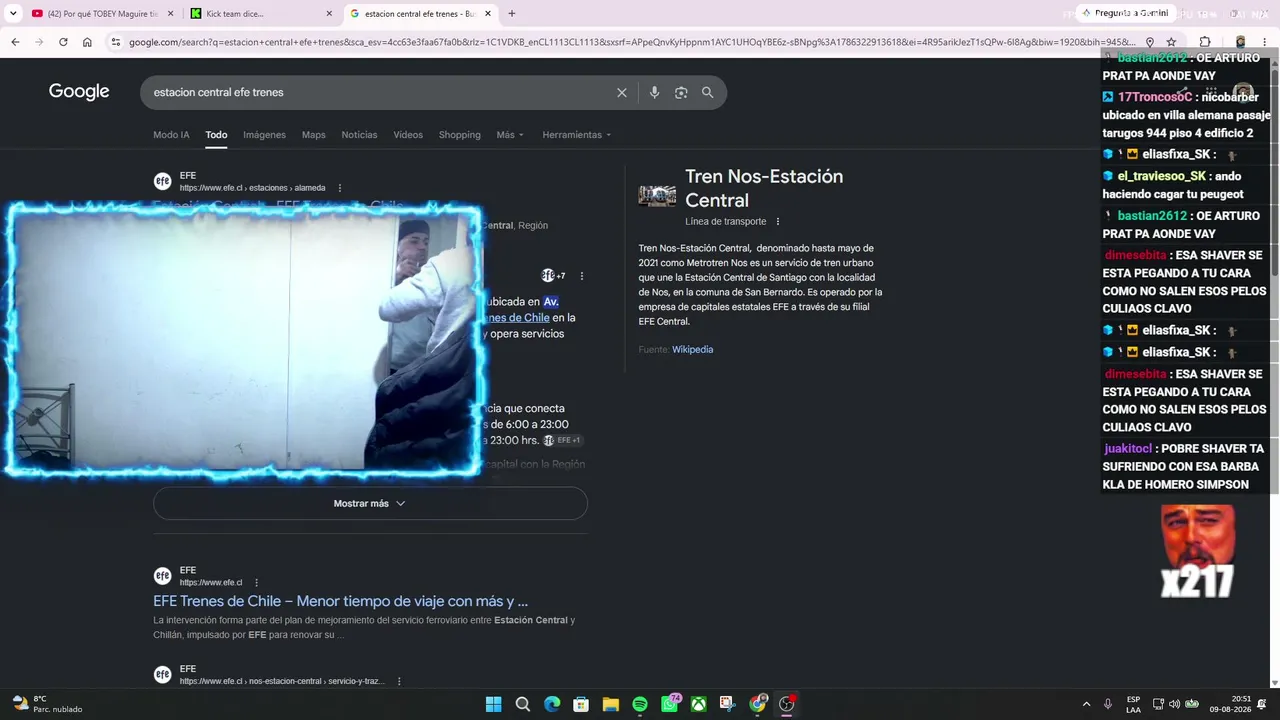The height and width of the screenshot is (720, 1280).
Task: Focus the Google search box
Action: click(x=380, y=92)
